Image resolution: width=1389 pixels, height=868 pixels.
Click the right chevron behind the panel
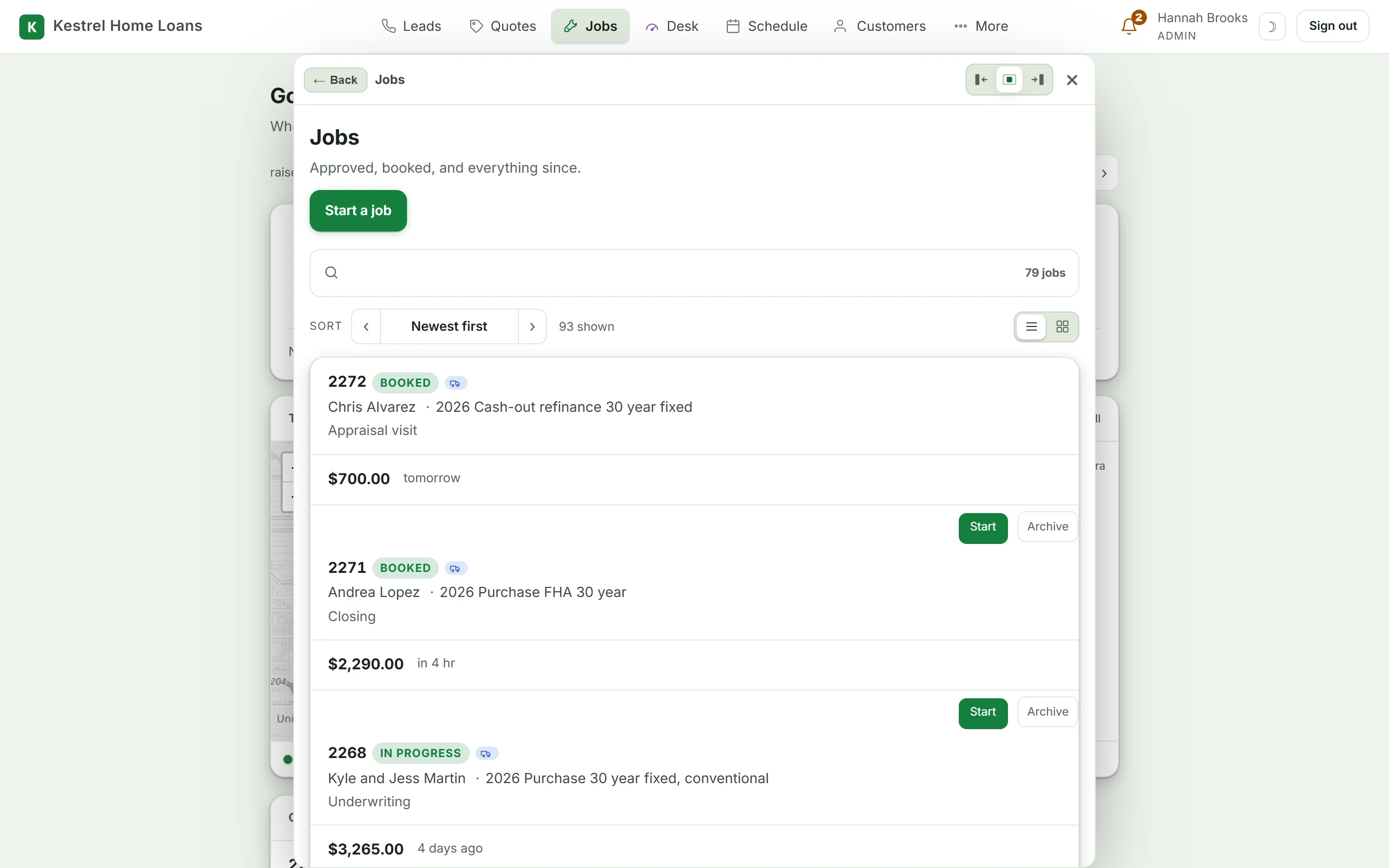pos(1105,174)
